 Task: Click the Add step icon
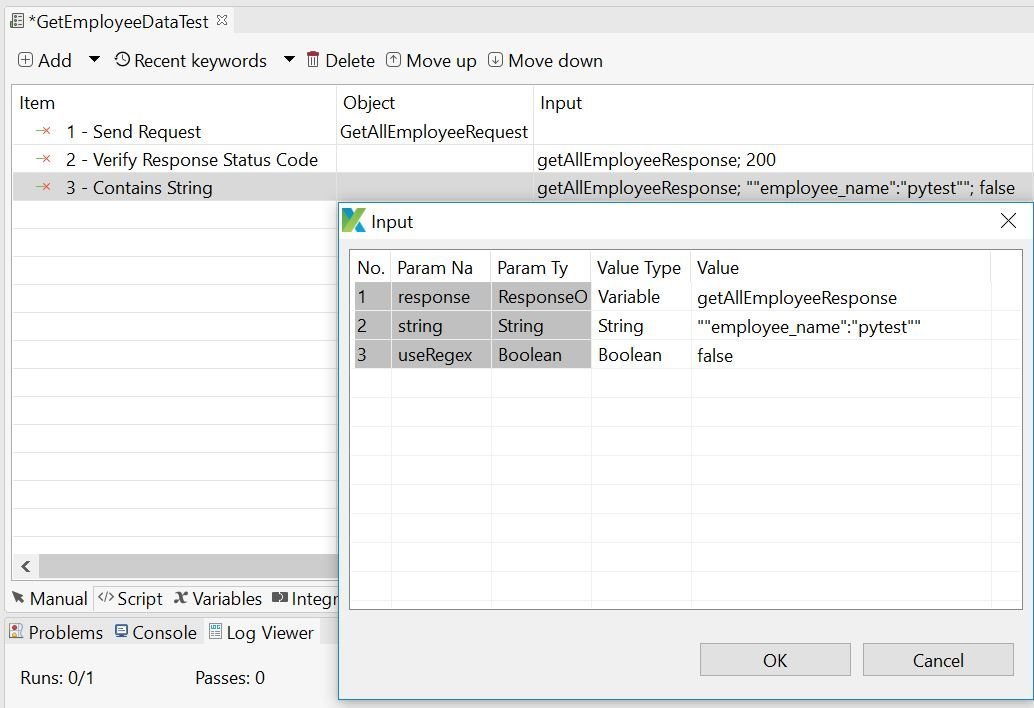pos(24,60)
